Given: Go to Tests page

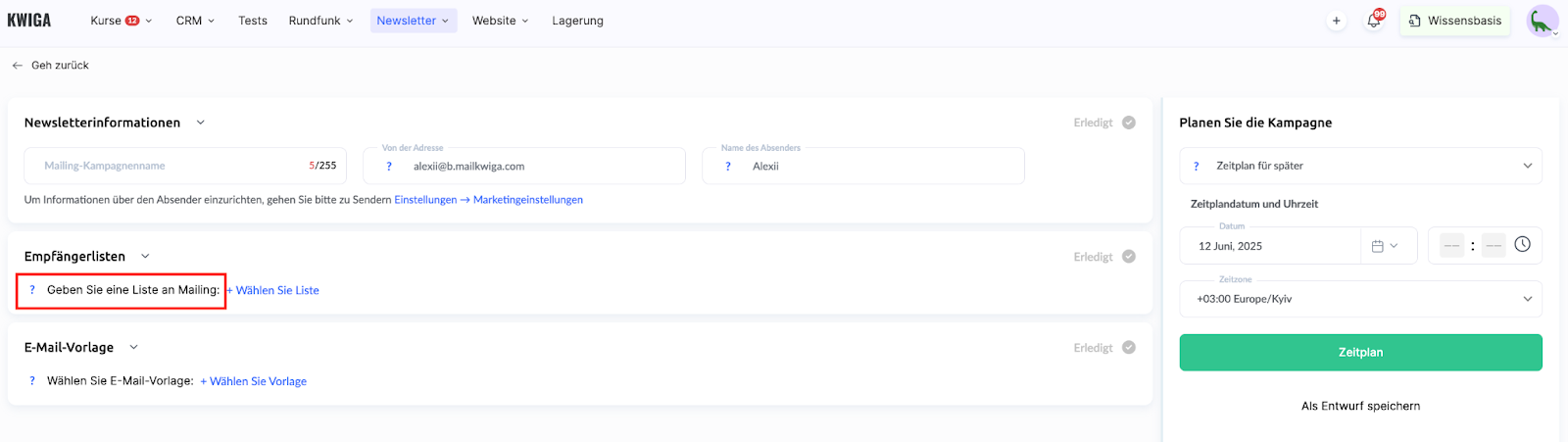Looking at the screenshot, I should (253, 21).
